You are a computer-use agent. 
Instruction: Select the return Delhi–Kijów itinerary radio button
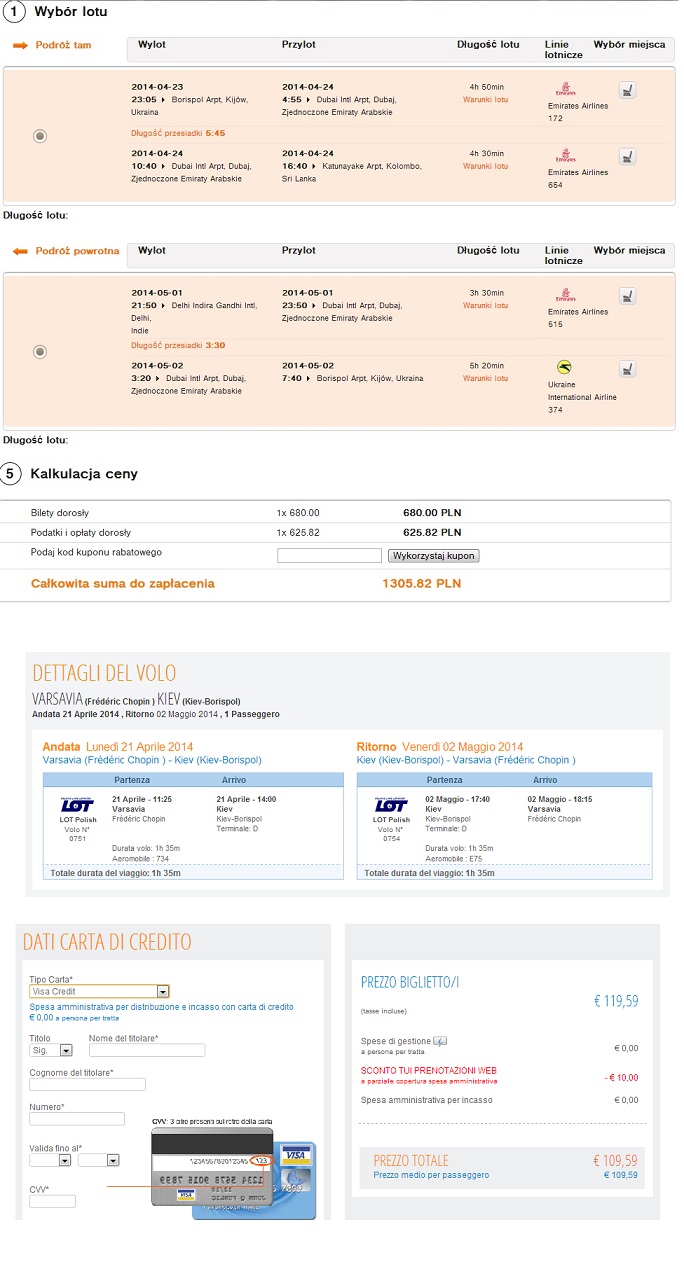40,351
